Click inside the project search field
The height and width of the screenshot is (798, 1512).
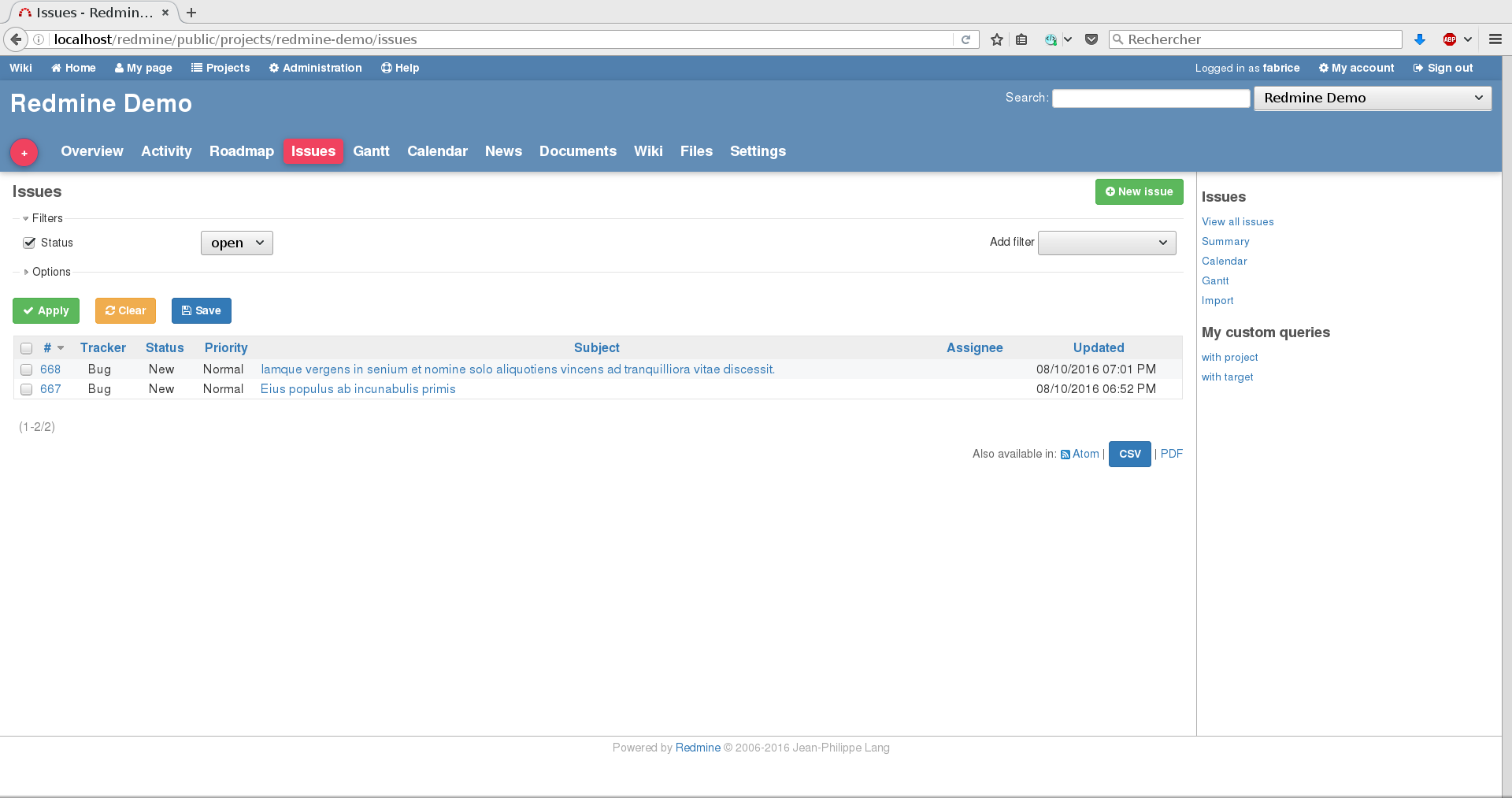click(x=1151, y=98)
